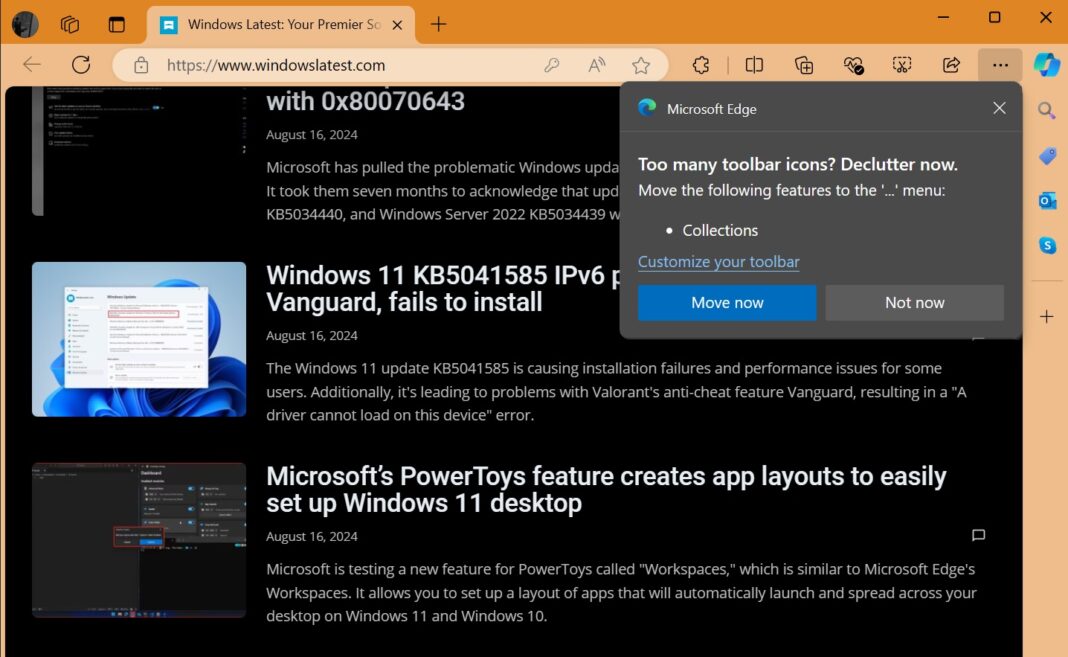Click Customize your toolbar link
This screenshot has width=1068, height=657.
coord(719,261)
